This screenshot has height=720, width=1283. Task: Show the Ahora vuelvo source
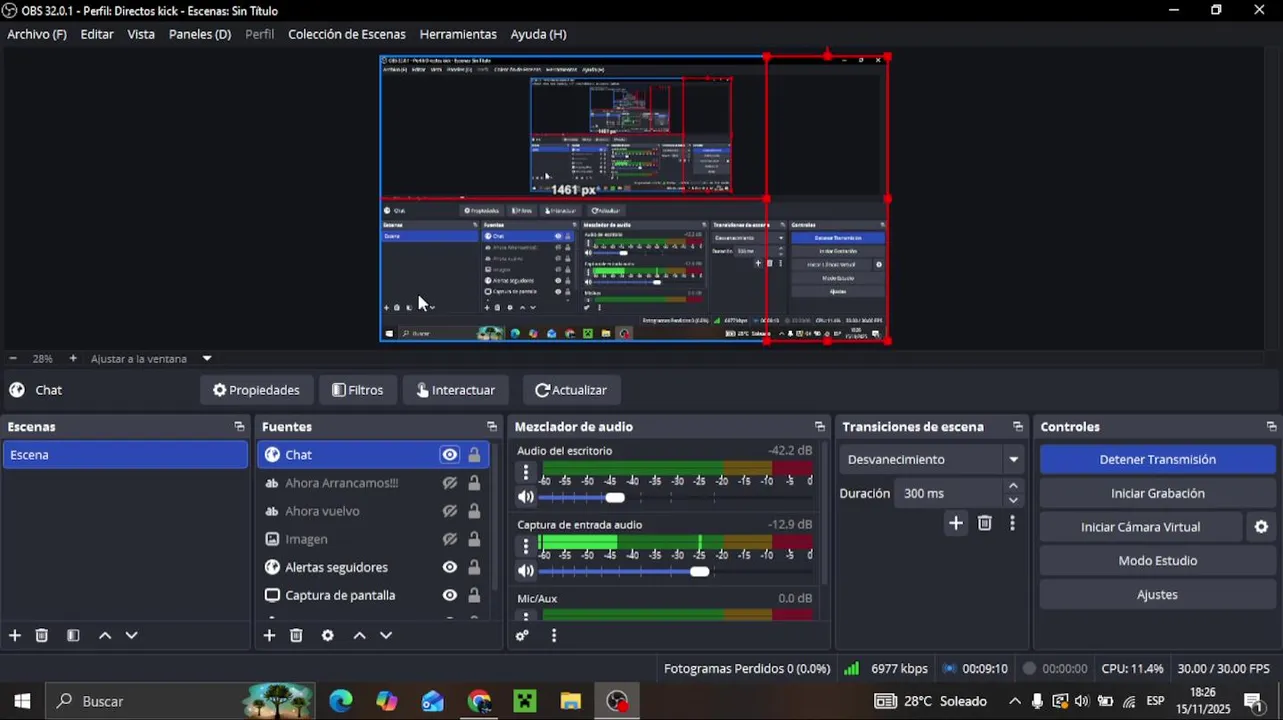[450, 511]
